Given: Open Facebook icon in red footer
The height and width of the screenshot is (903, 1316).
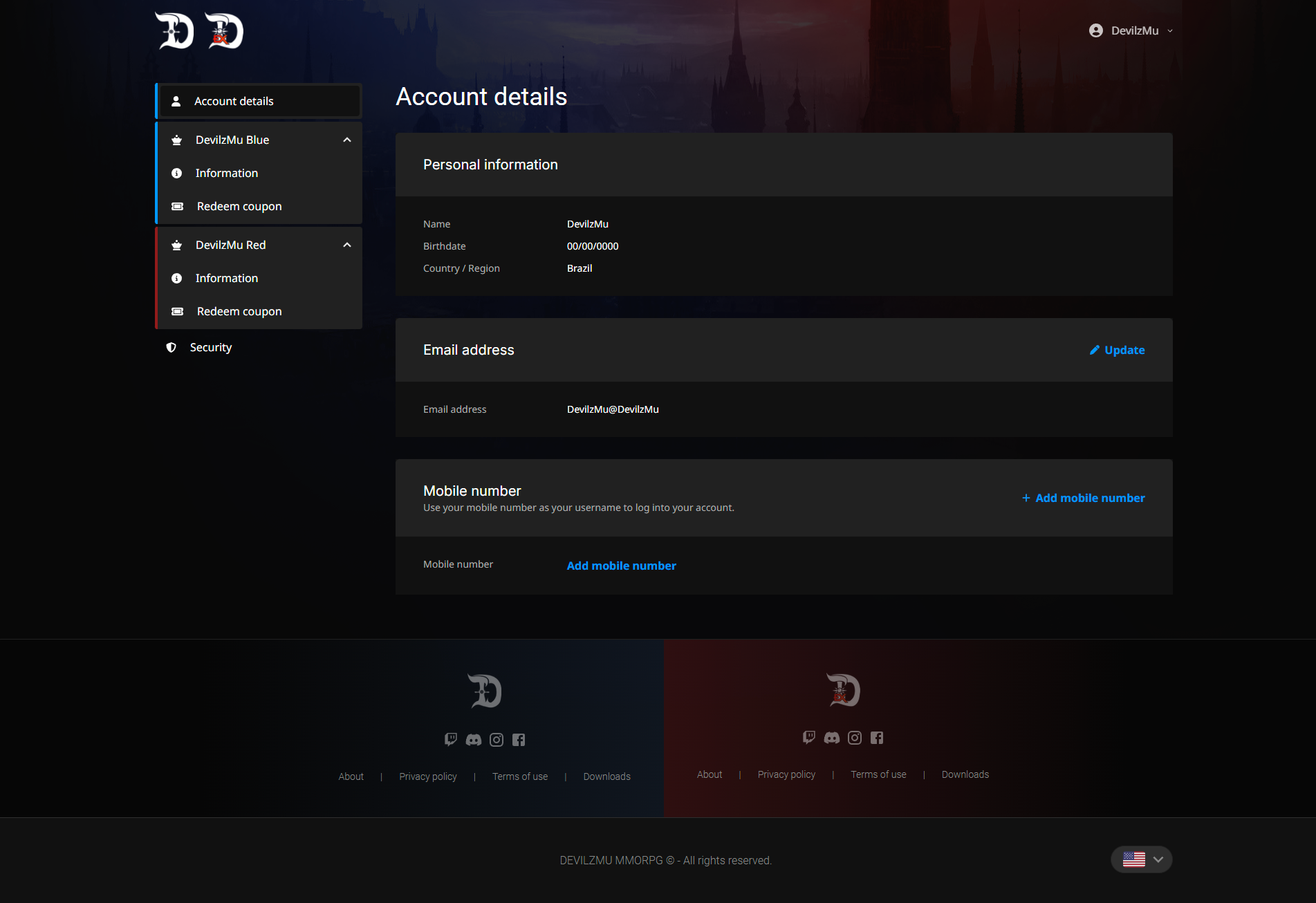Looking at the screenshot, I should pos(877,738).
